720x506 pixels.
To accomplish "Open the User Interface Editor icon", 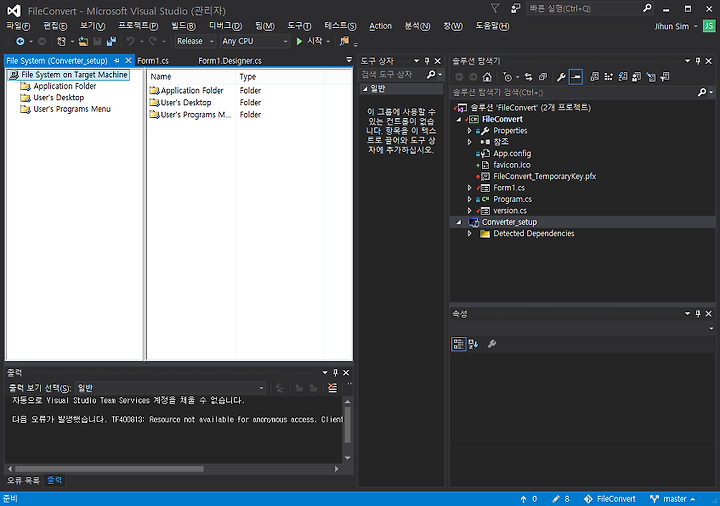I will (636, 77).
